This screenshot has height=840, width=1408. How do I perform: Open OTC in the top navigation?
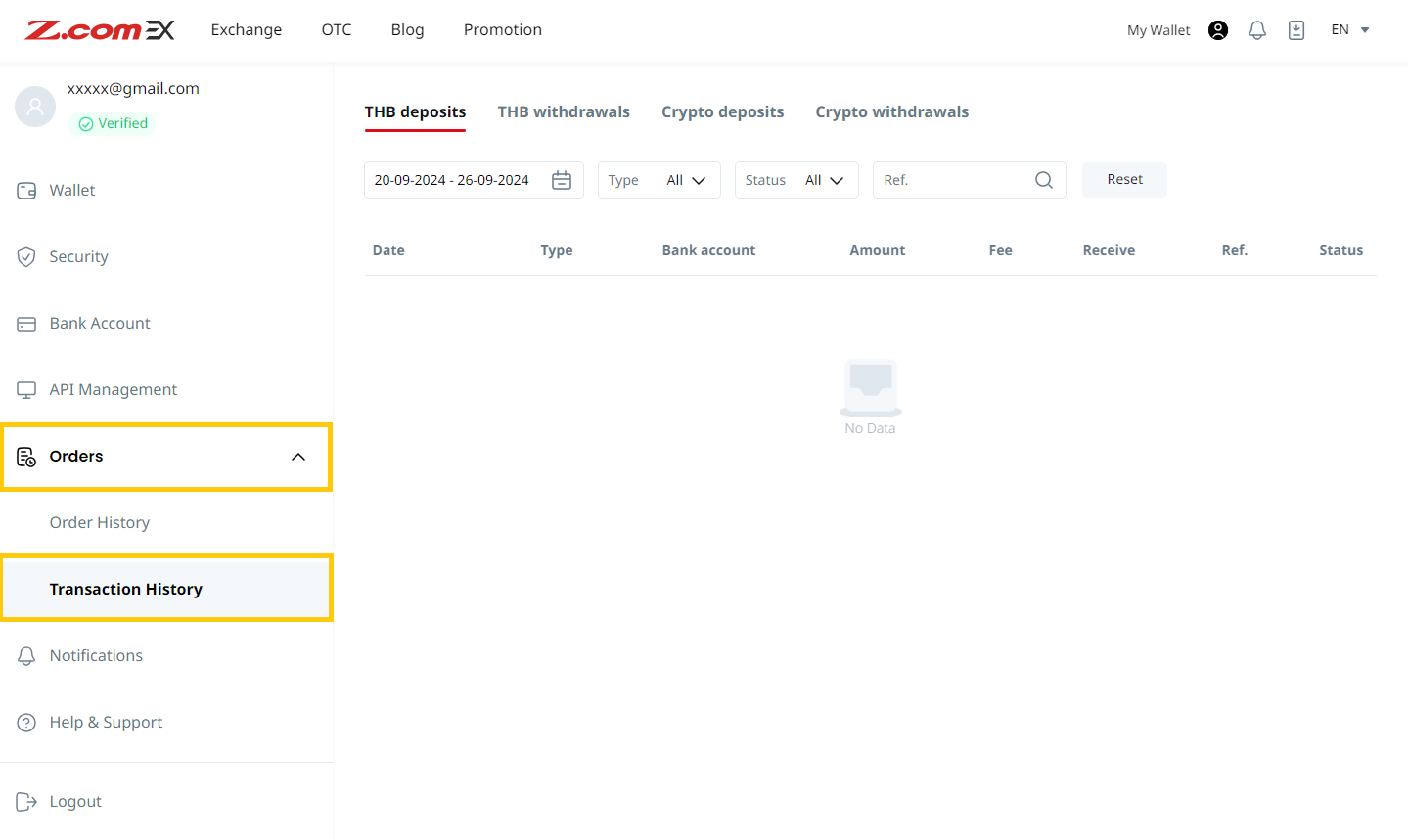[x=337, y=30]
